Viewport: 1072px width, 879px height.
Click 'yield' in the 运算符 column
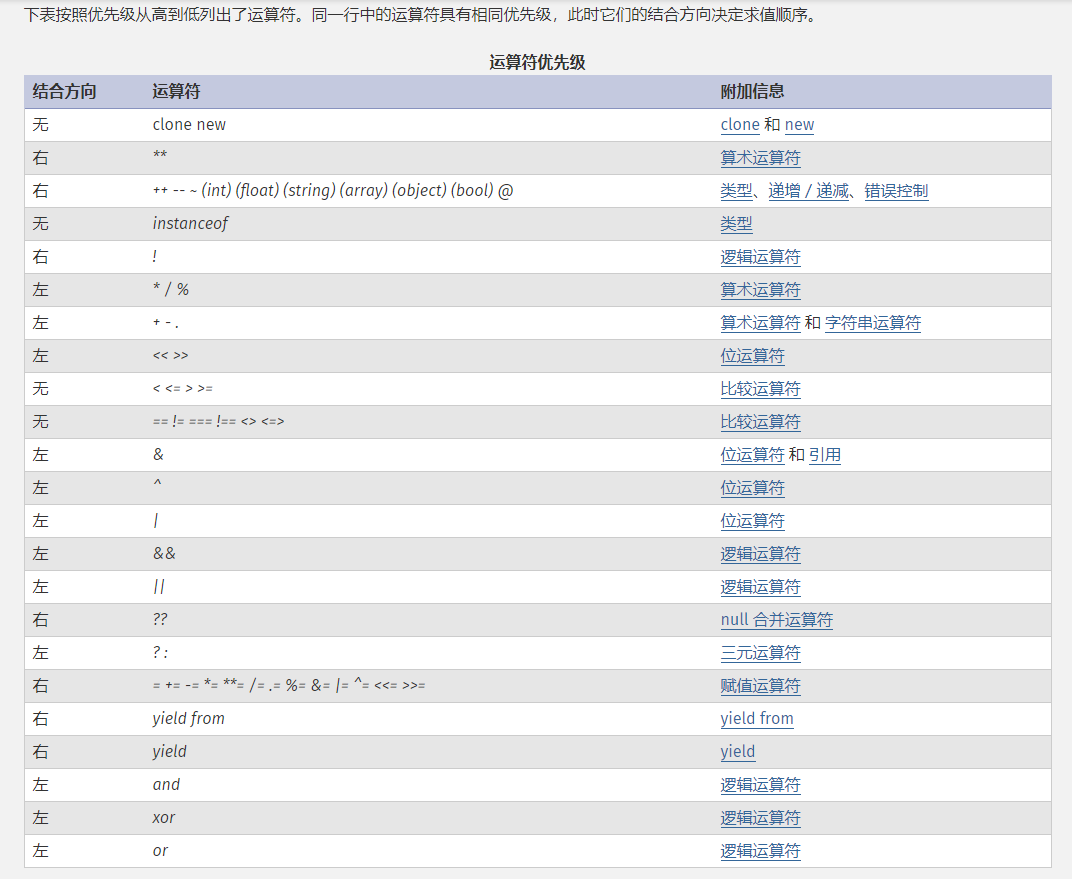(169, 752)
